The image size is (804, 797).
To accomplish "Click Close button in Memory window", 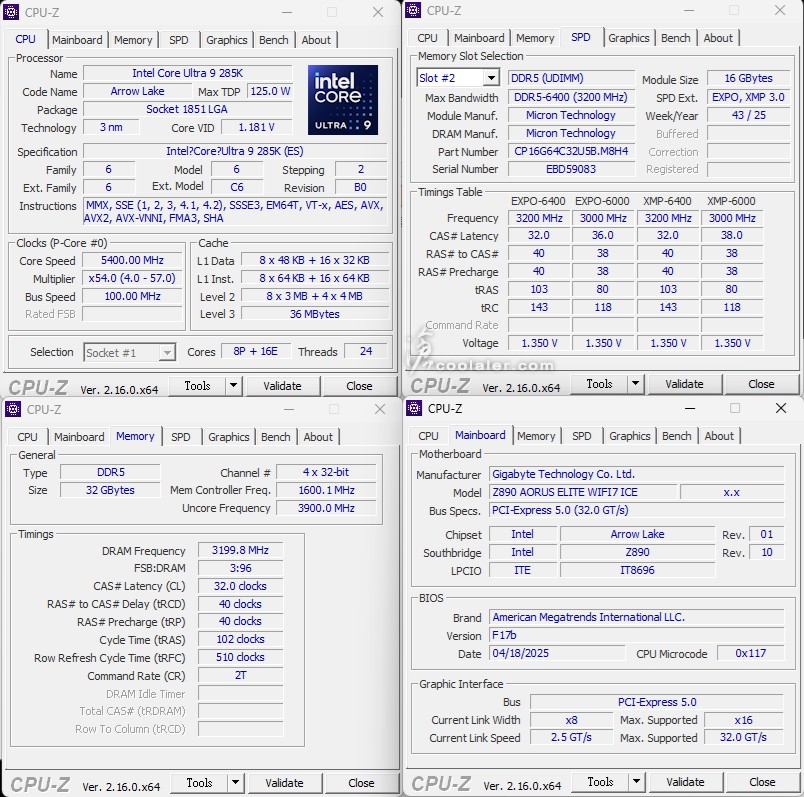I will (361, 783).
